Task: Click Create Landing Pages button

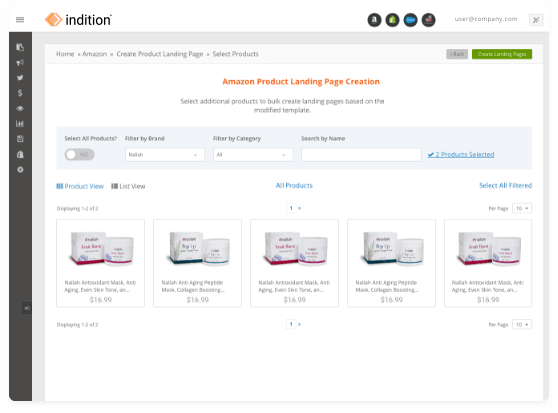Action: pos(502,54)
